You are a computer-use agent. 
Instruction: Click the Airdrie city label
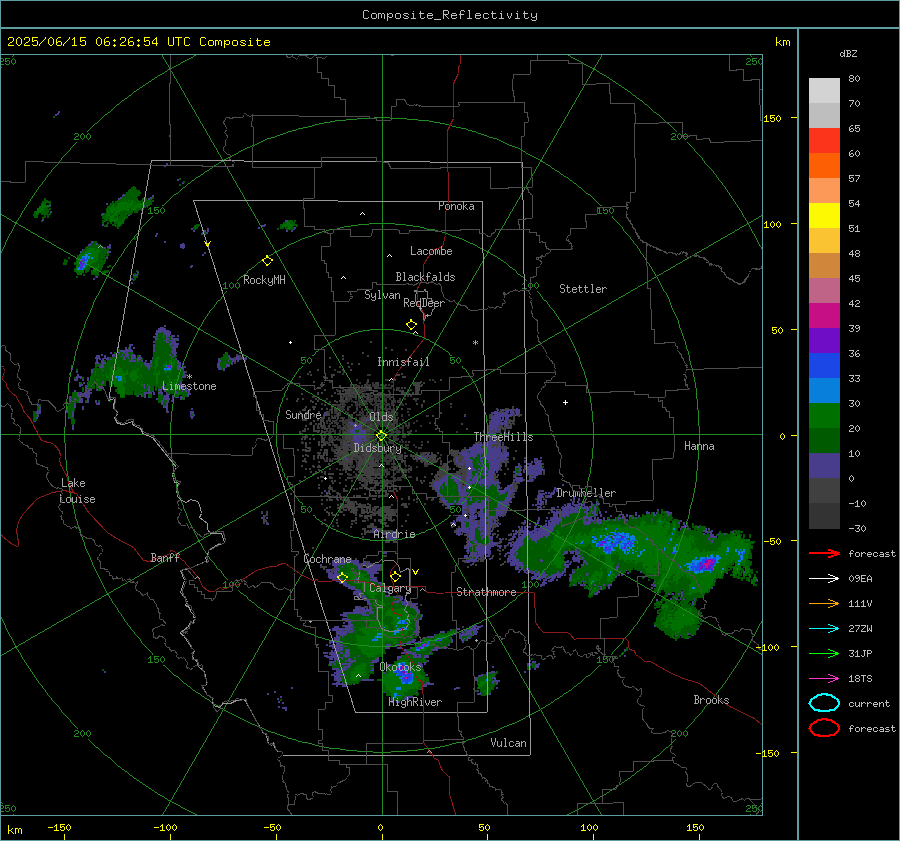click(394, 534)
